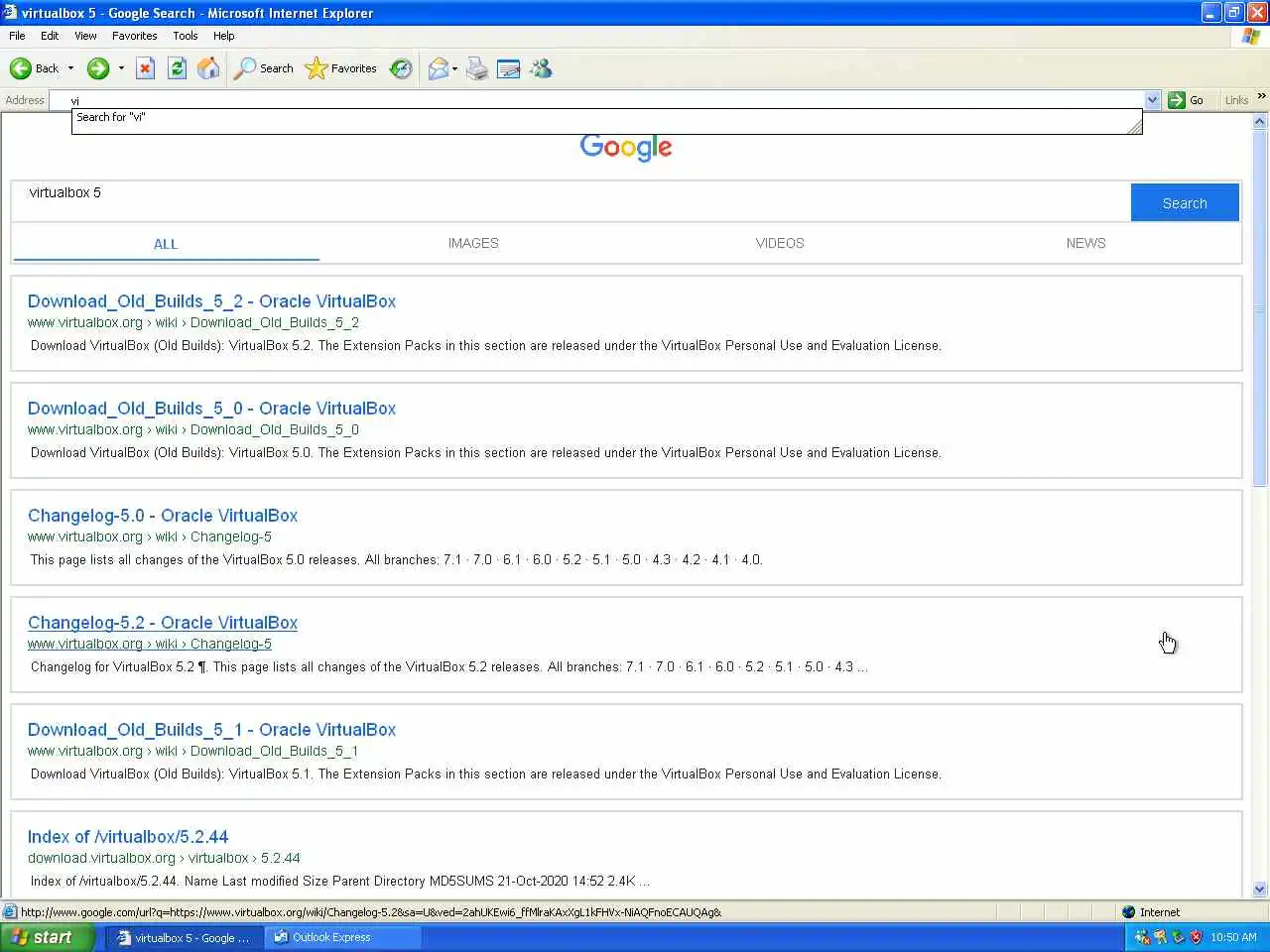The height and width of the screenshot is (952, 1270).
Task: Open the File menu
Action: pyautogui.click(x=17, y=36)
